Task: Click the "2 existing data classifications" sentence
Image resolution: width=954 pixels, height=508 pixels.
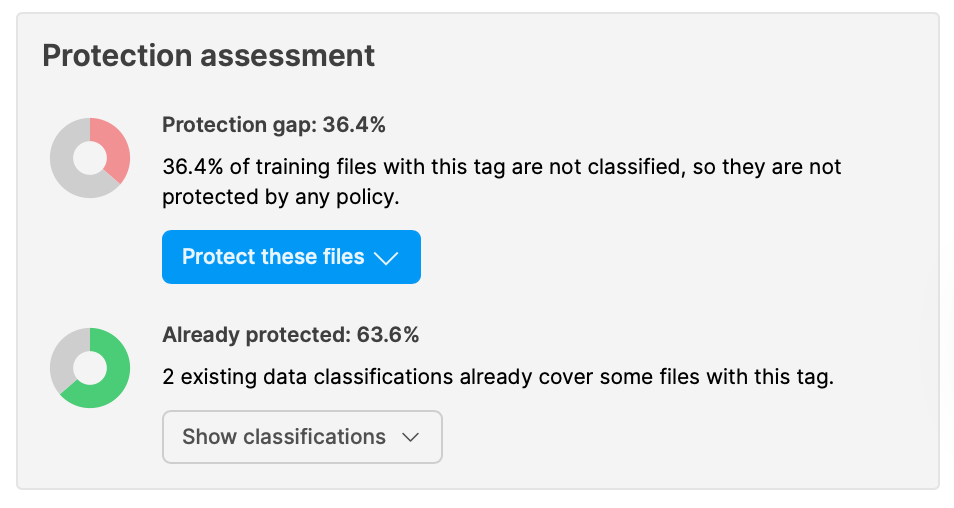Action: tap(497, 378)
